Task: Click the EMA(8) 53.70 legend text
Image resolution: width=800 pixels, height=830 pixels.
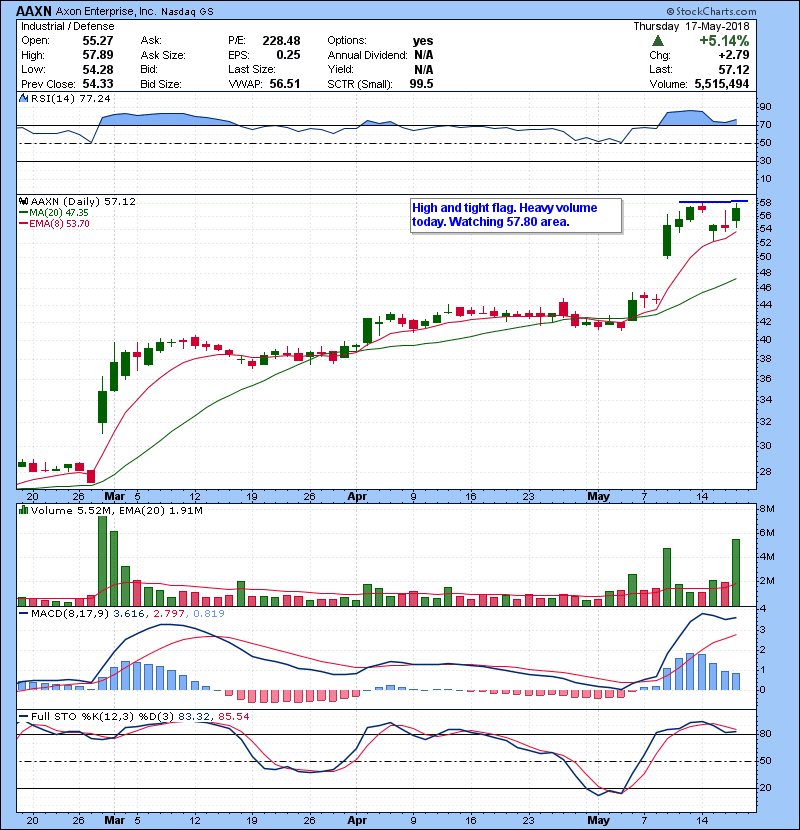Action: [59, 223]
